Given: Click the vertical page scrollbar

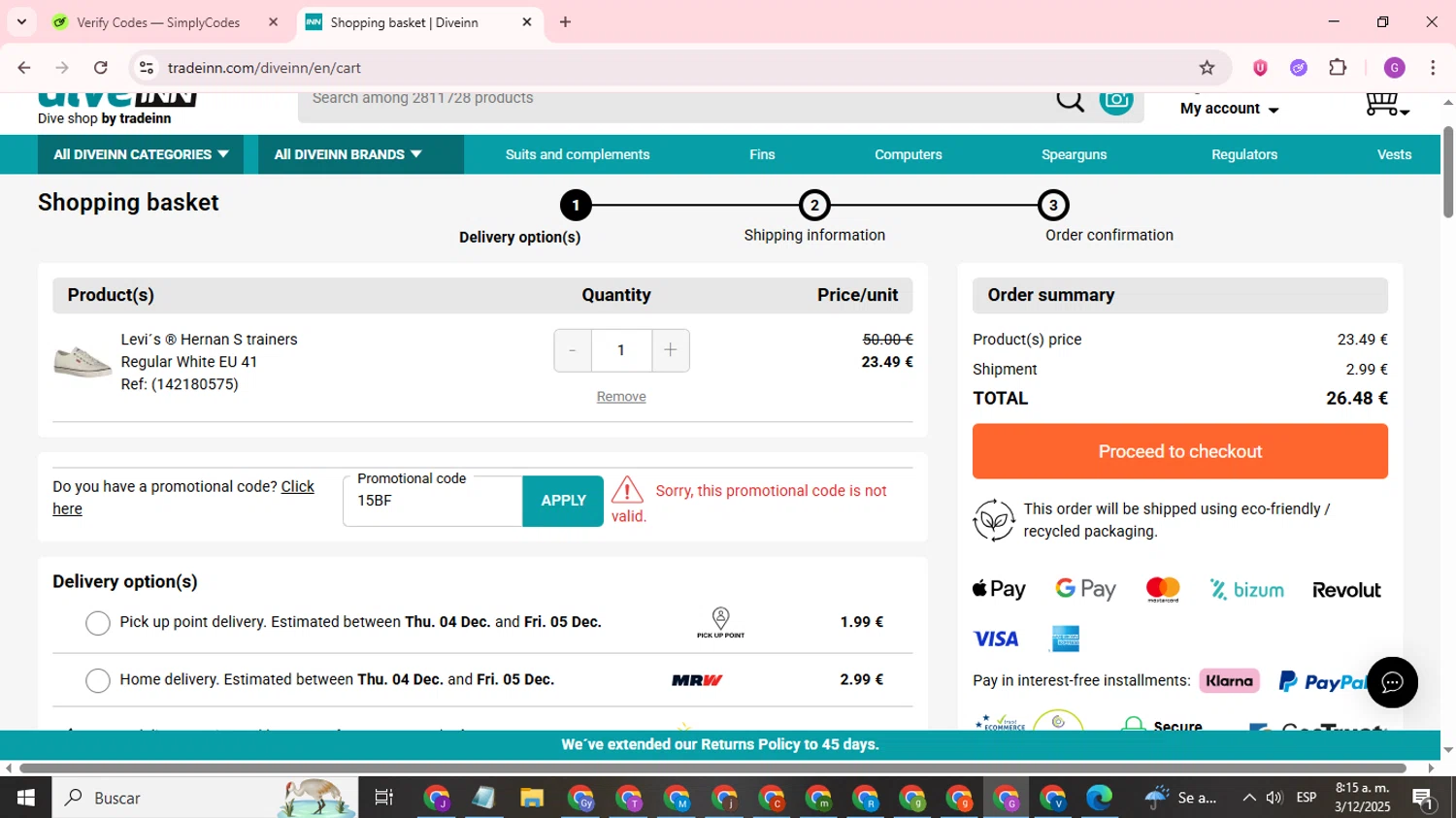Looking at the screenshot, I should [1448, 171].
